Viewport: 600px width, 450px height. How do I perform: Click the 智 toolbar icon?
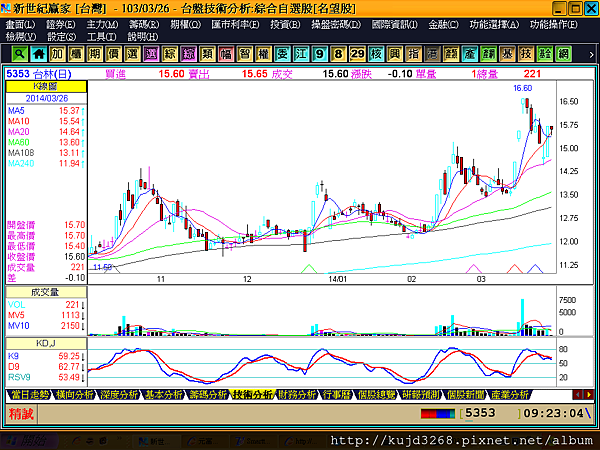[245, 54]
